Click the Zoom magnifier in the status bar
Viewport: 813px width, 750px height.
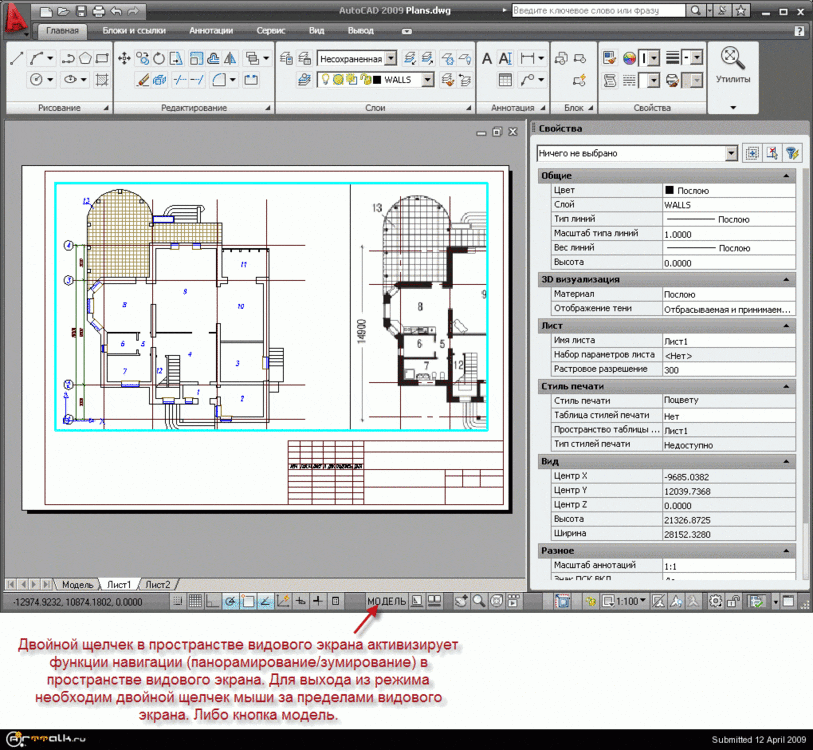479,601
